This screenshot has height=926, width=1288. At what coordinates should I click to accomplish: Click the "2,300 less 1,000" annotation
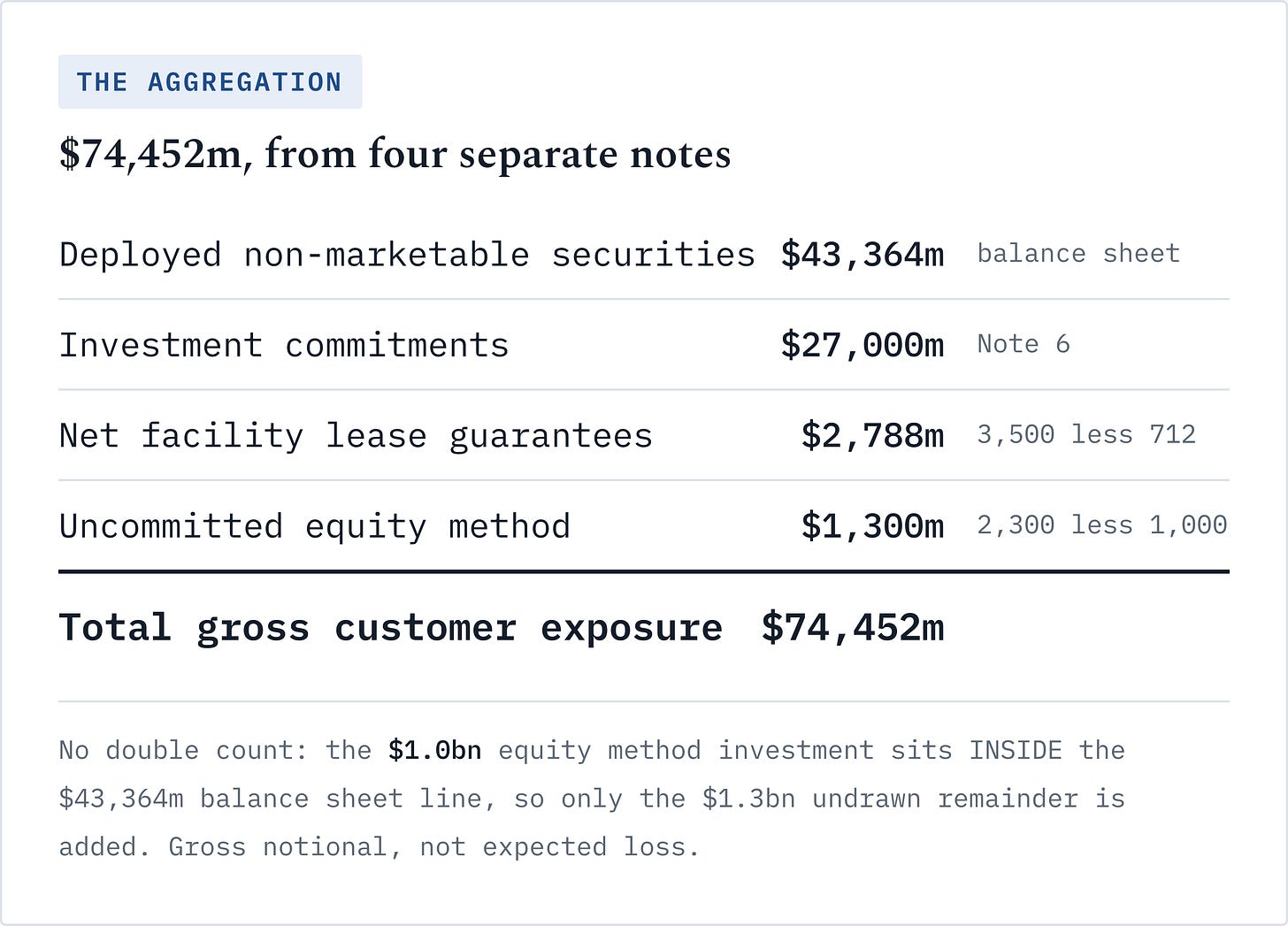coord(1102,525)
